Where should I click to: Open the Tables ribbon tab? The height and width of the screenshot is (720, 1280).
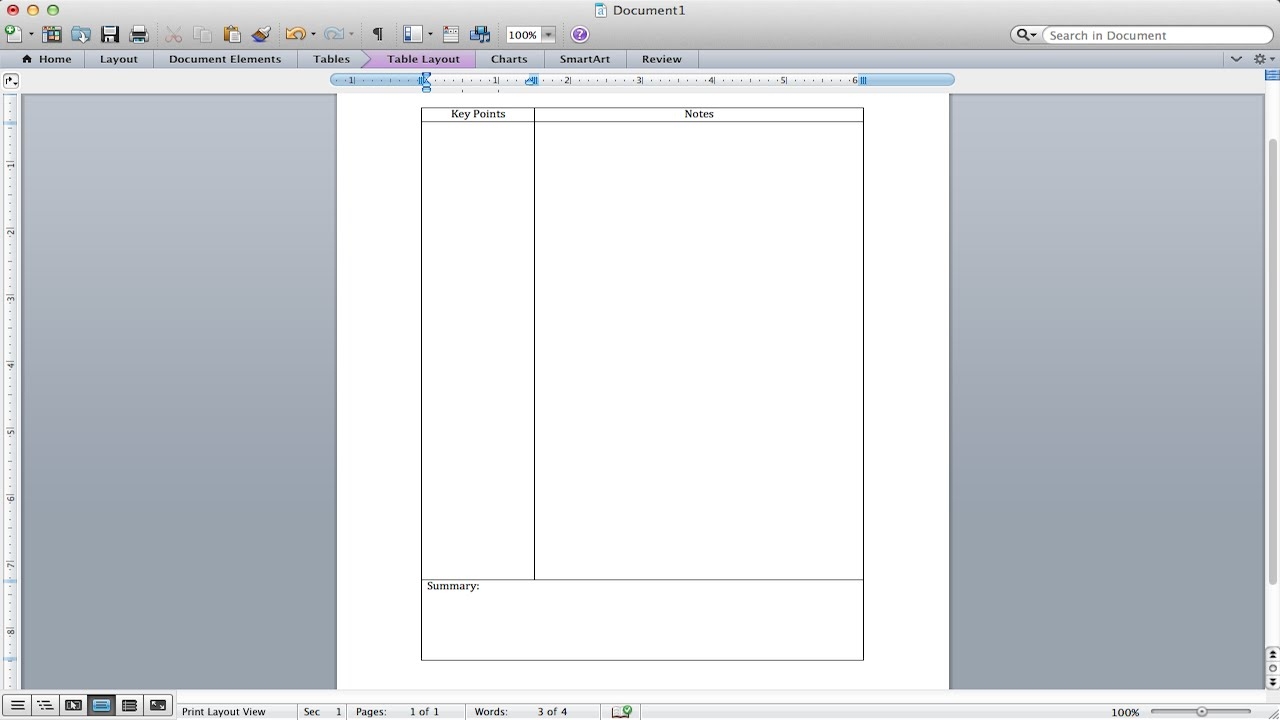331,59
